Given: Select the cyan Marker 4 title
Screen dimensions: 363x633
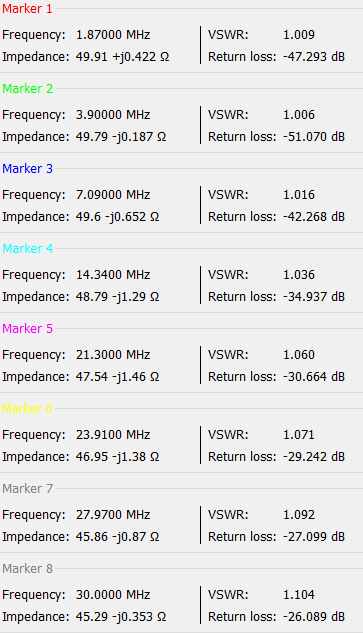Looking at the screenshot, I should point(27,249).
